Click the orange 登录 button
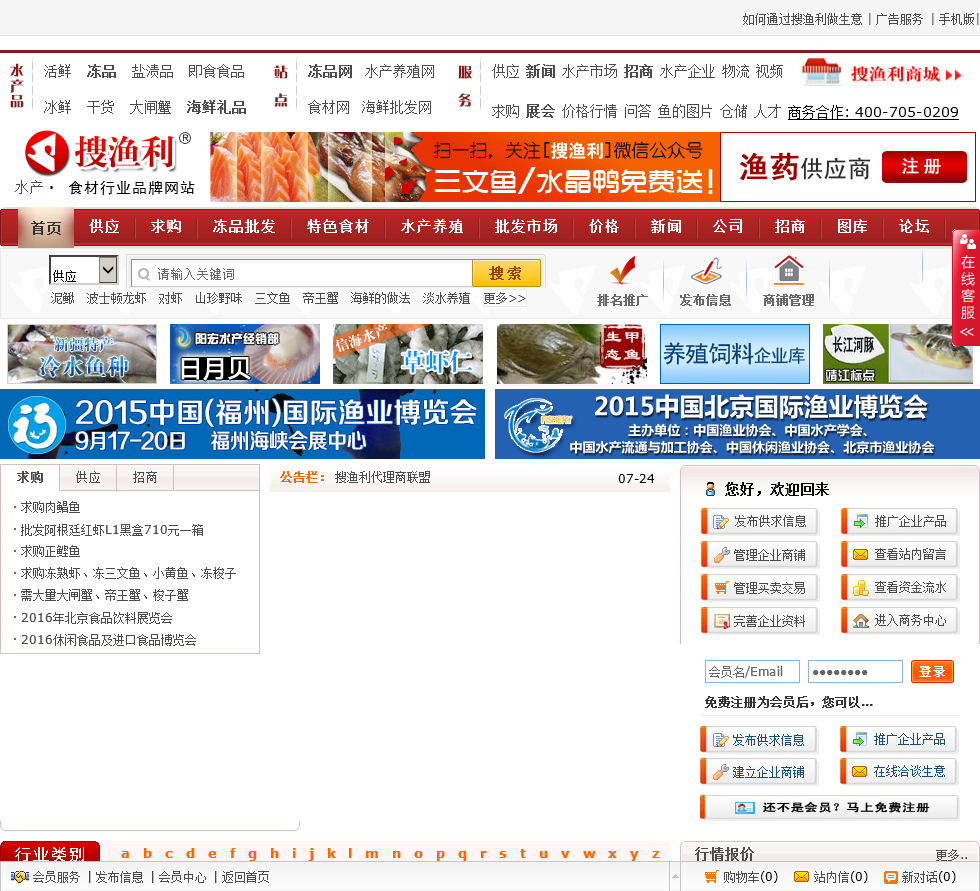Viewport: 980px width, 891px height. (932, 672)
